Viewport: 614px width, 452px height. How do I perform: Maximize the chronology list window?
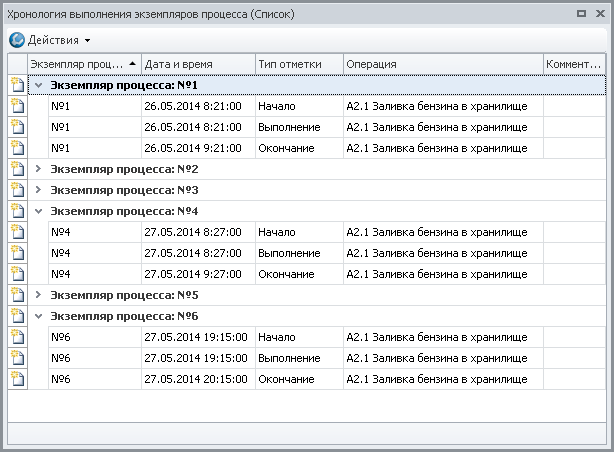tap(581, 14)
